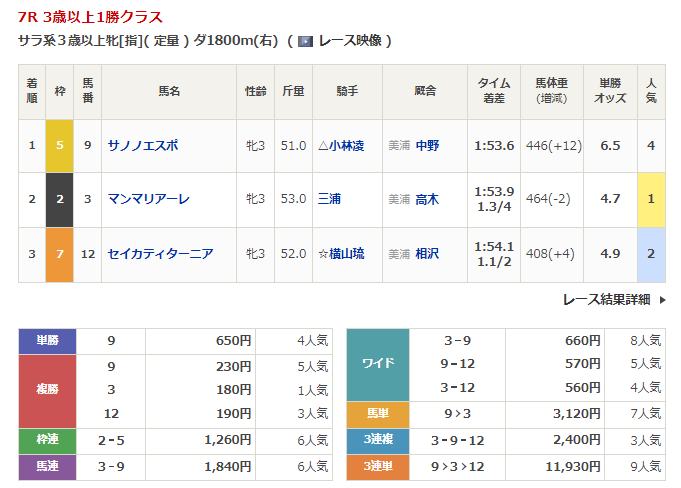Click trainer 高木 link

tap(427, 199)
